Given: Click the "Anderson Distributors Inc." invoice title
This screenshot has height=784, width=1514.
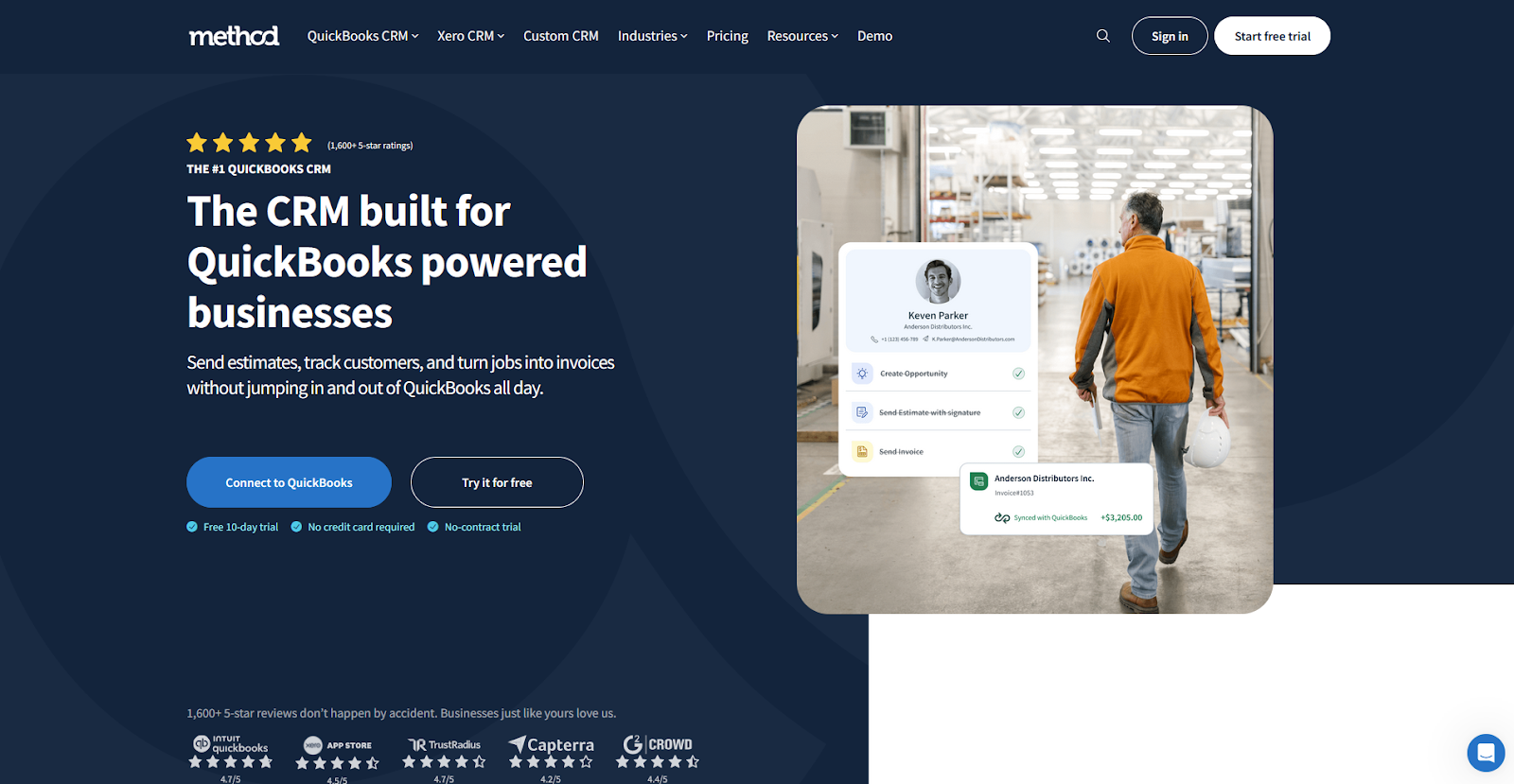Looking at the screenshot, I should (1044, 479).
